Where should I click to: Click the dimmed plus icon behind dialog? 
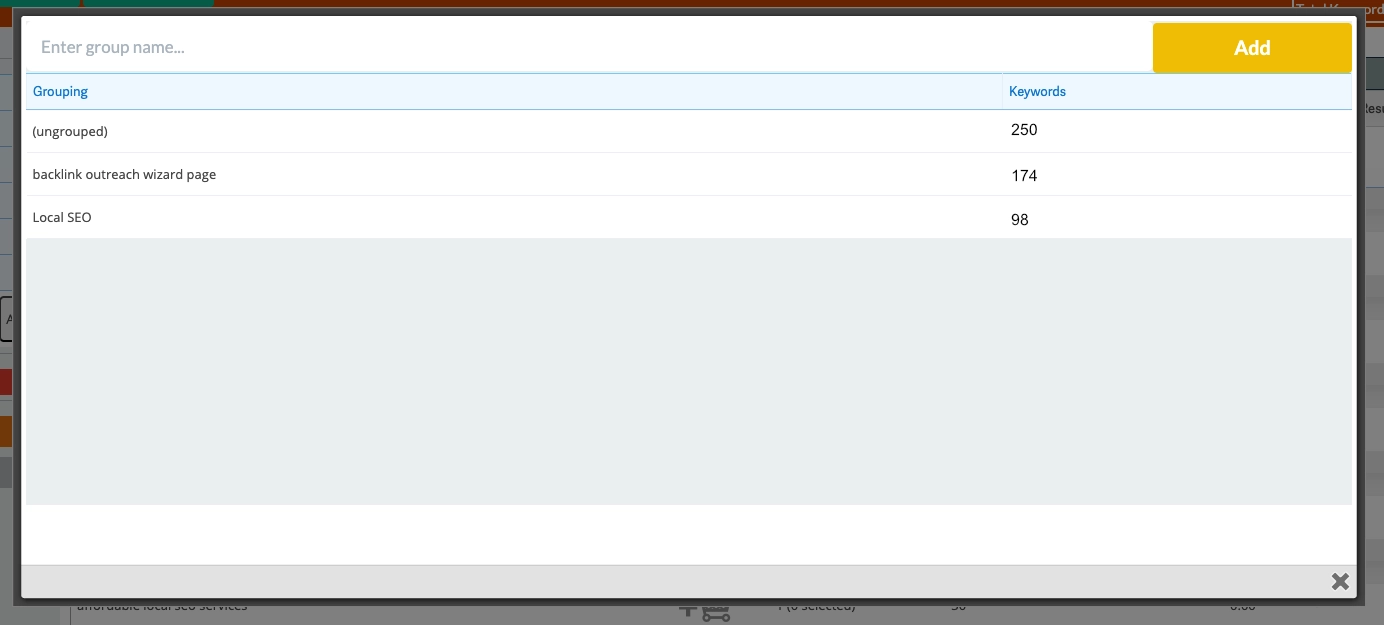tap(688, 608)
